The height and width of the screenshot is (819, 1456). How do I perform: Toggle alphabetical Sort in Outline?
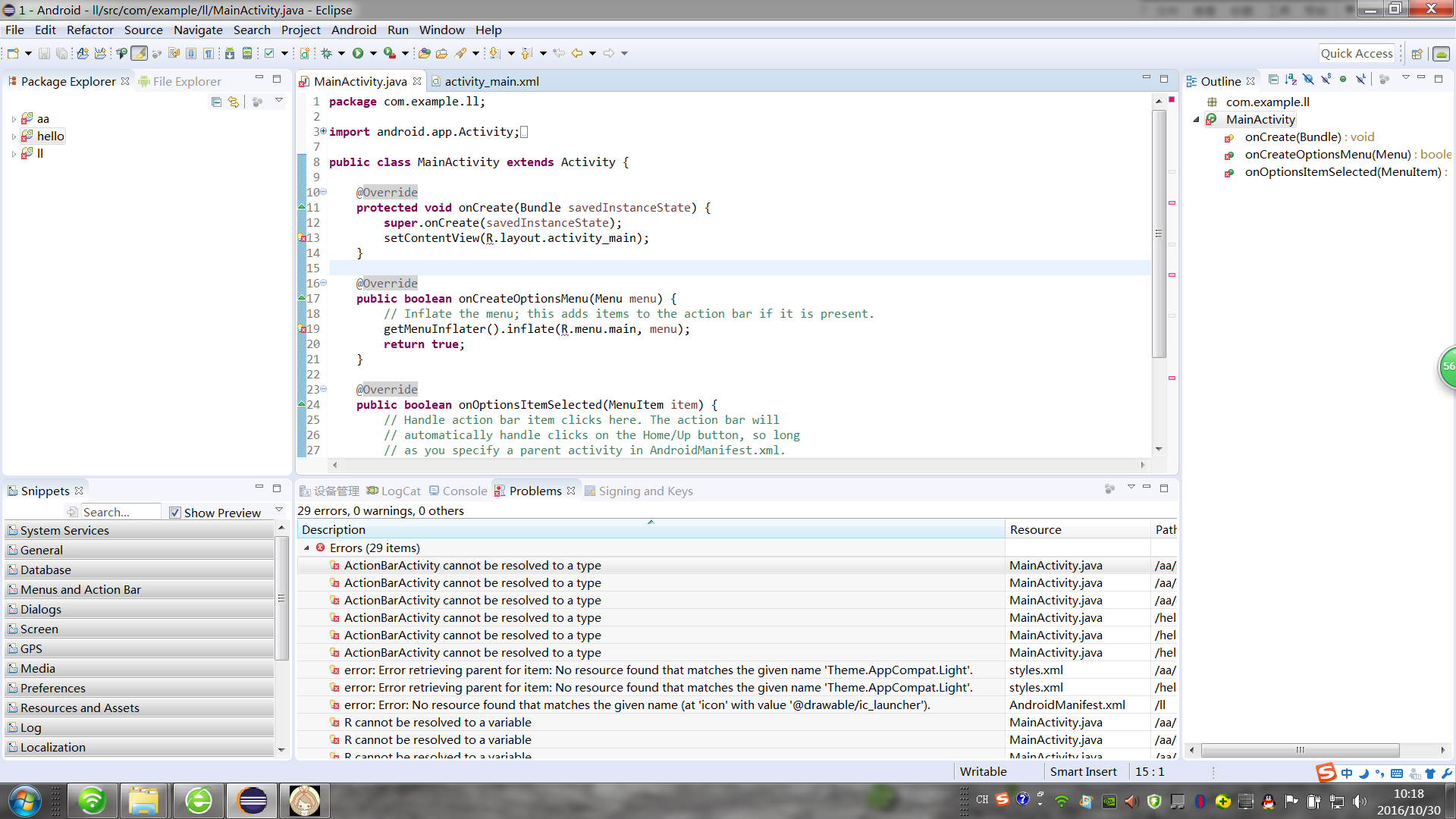(x=1291, y=80)
